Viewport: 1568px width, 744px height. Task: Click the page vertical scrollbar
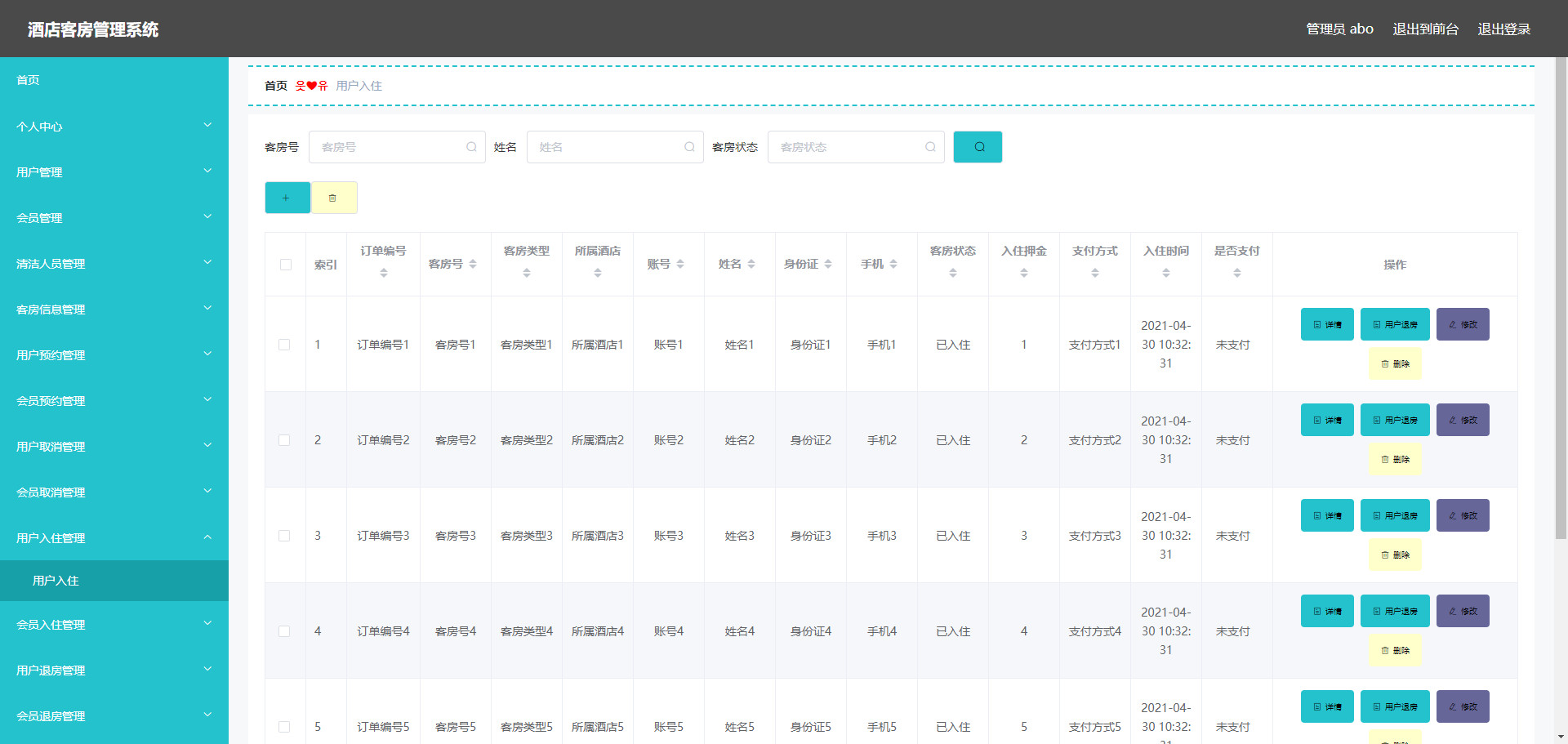point(1561,298)
